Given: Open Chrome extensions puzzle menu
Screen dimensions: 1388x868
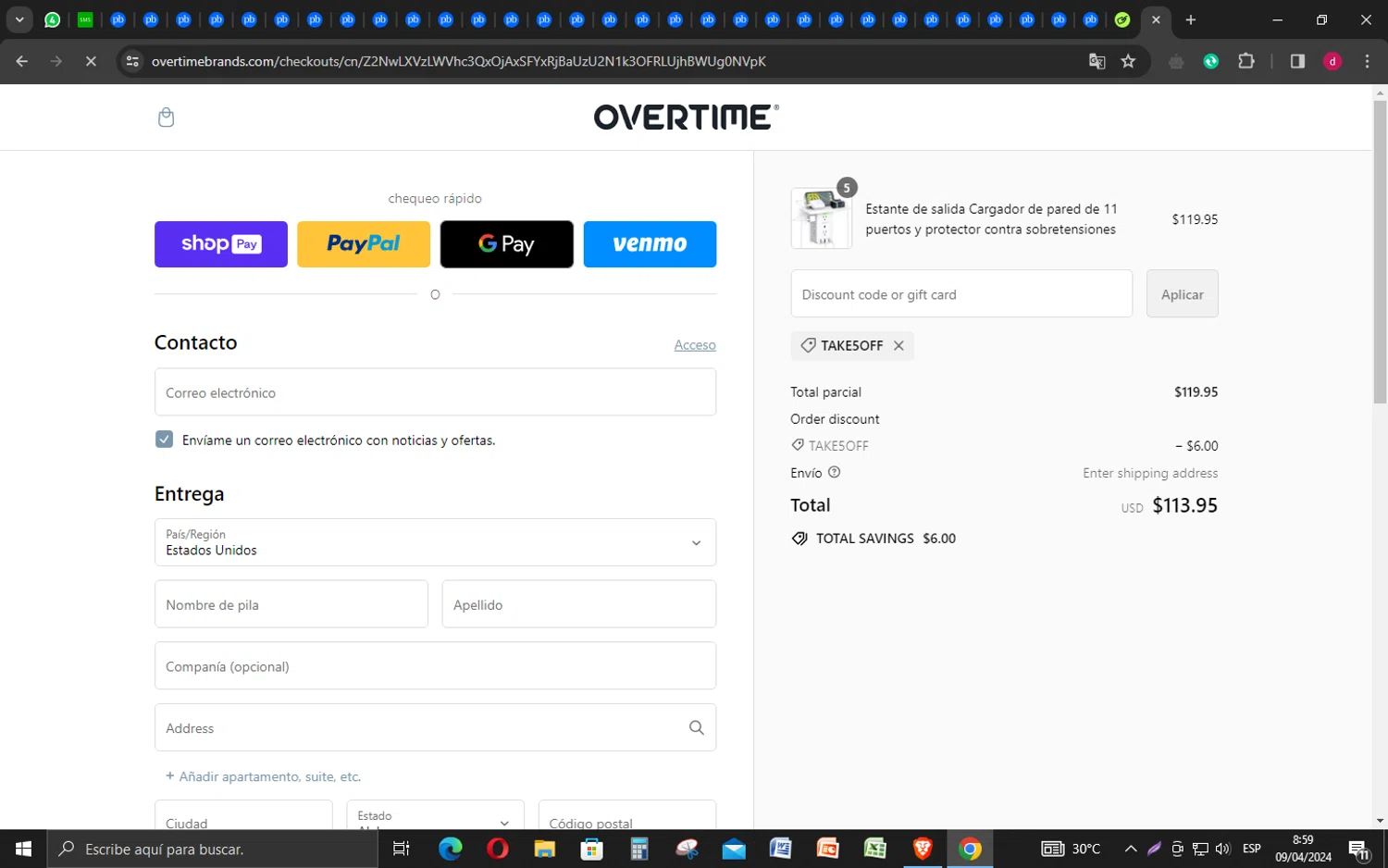Looking at the screenshot, I should pos(1246,61).
